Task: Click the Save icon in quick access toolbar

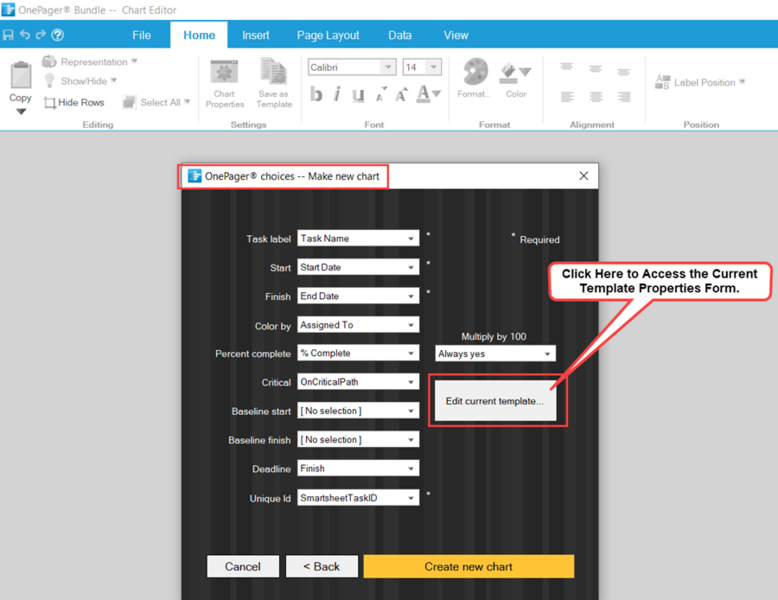Action: coord(8,35)
